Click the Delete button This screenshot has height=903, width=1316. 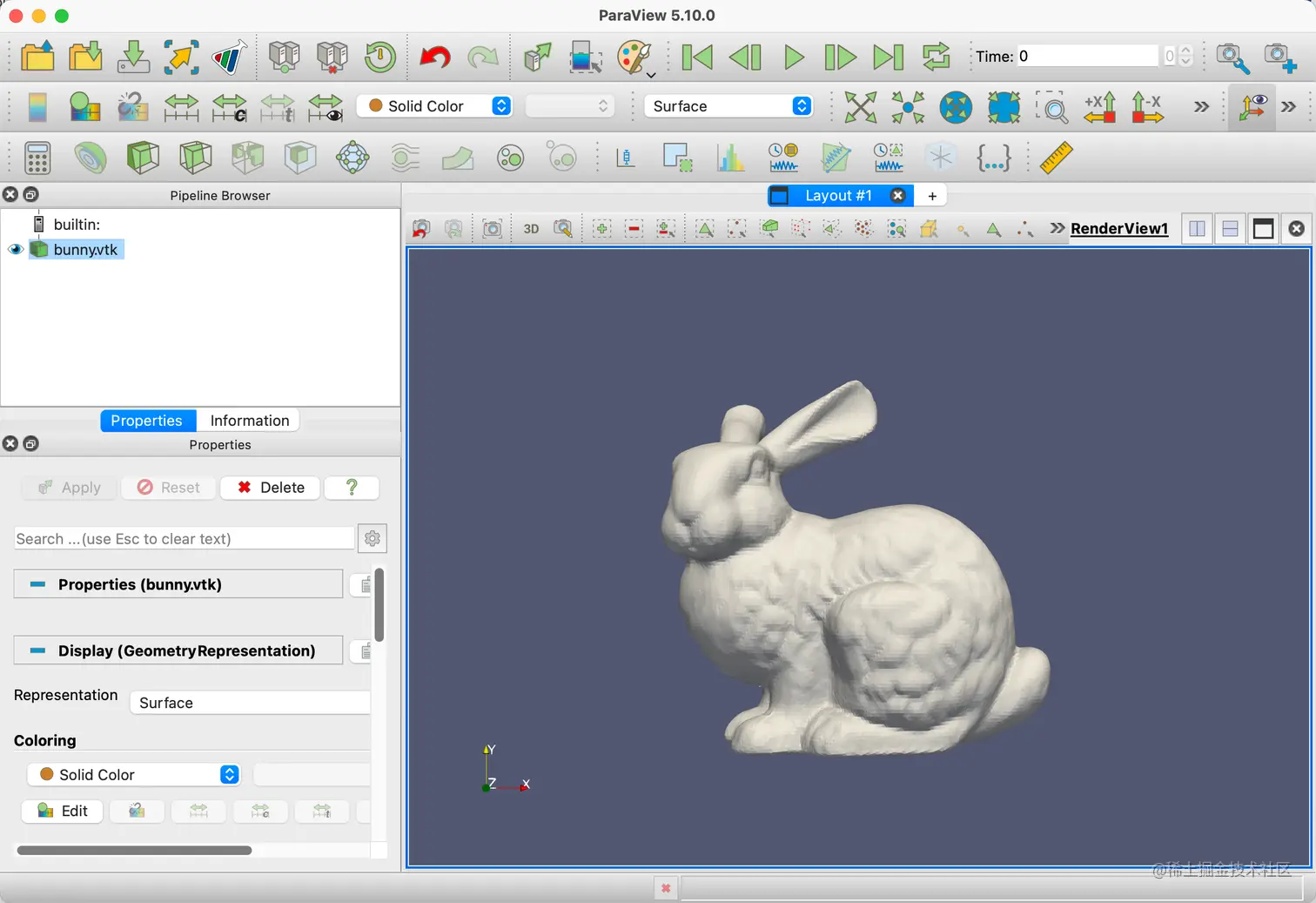pos(270,488)
